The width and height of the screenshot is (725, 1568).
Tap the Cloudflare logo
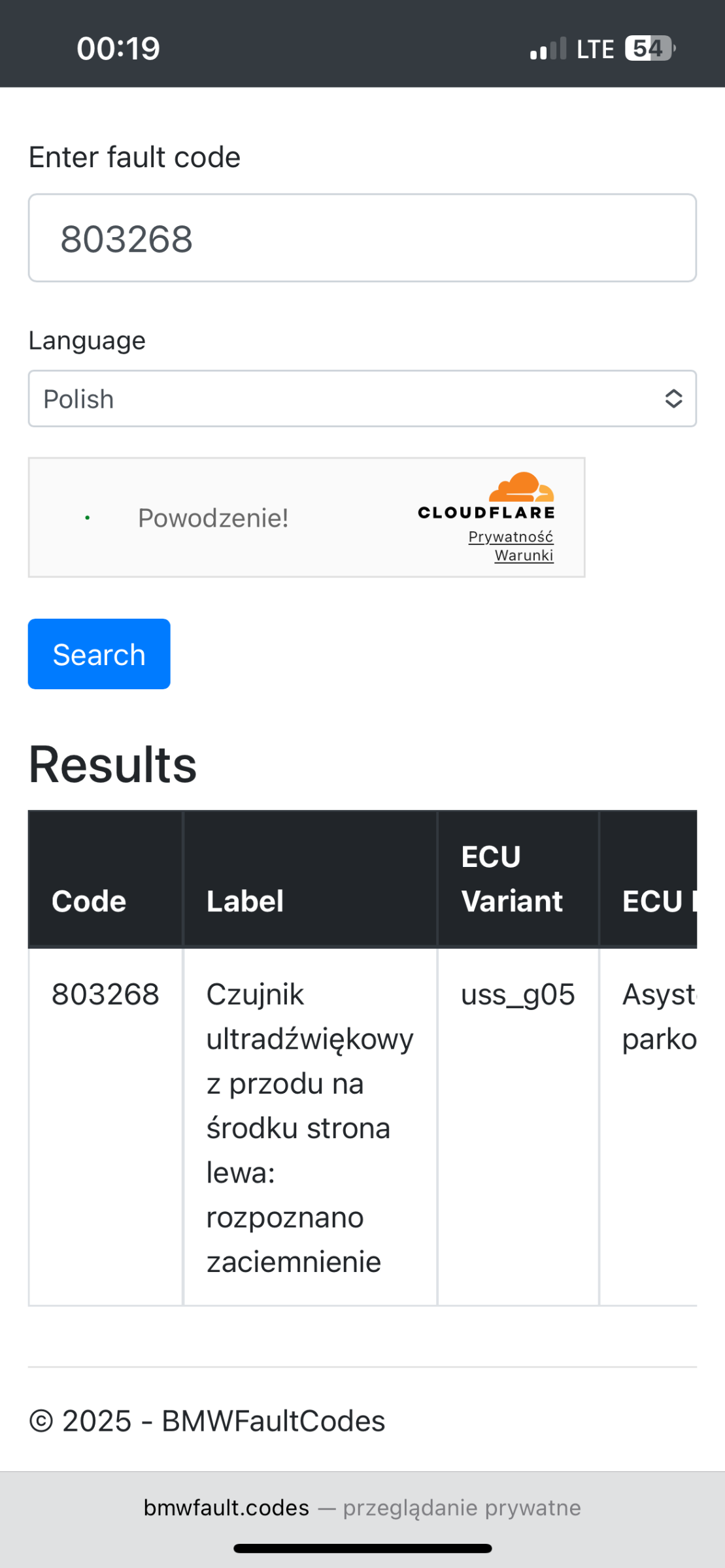(x=486, y=496)
